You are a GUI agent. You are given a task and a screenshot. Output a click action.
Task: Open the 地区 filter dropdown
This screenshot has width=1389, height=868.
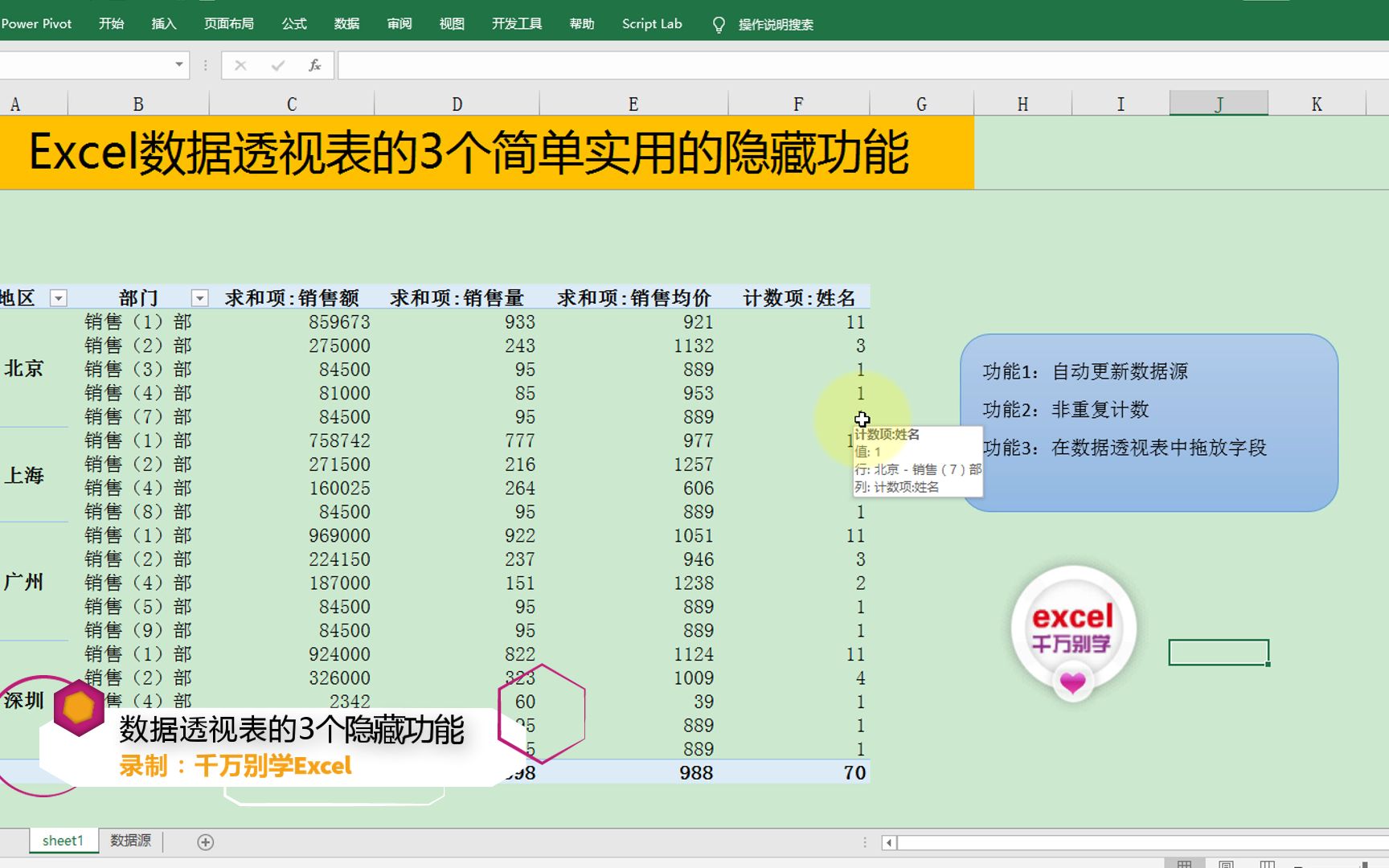point(58,298)
